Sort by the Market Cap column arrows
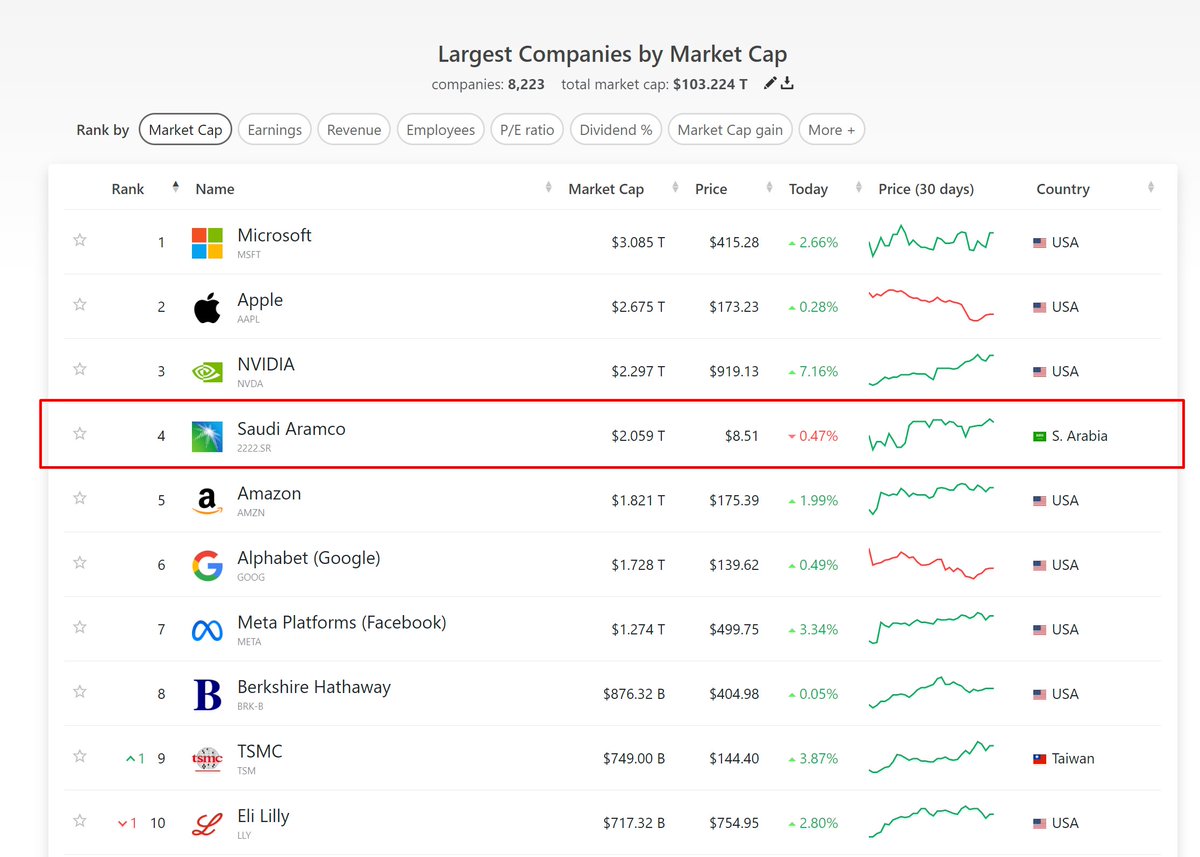This screenshot has height=857, width=1200. [x=674, y=188]
